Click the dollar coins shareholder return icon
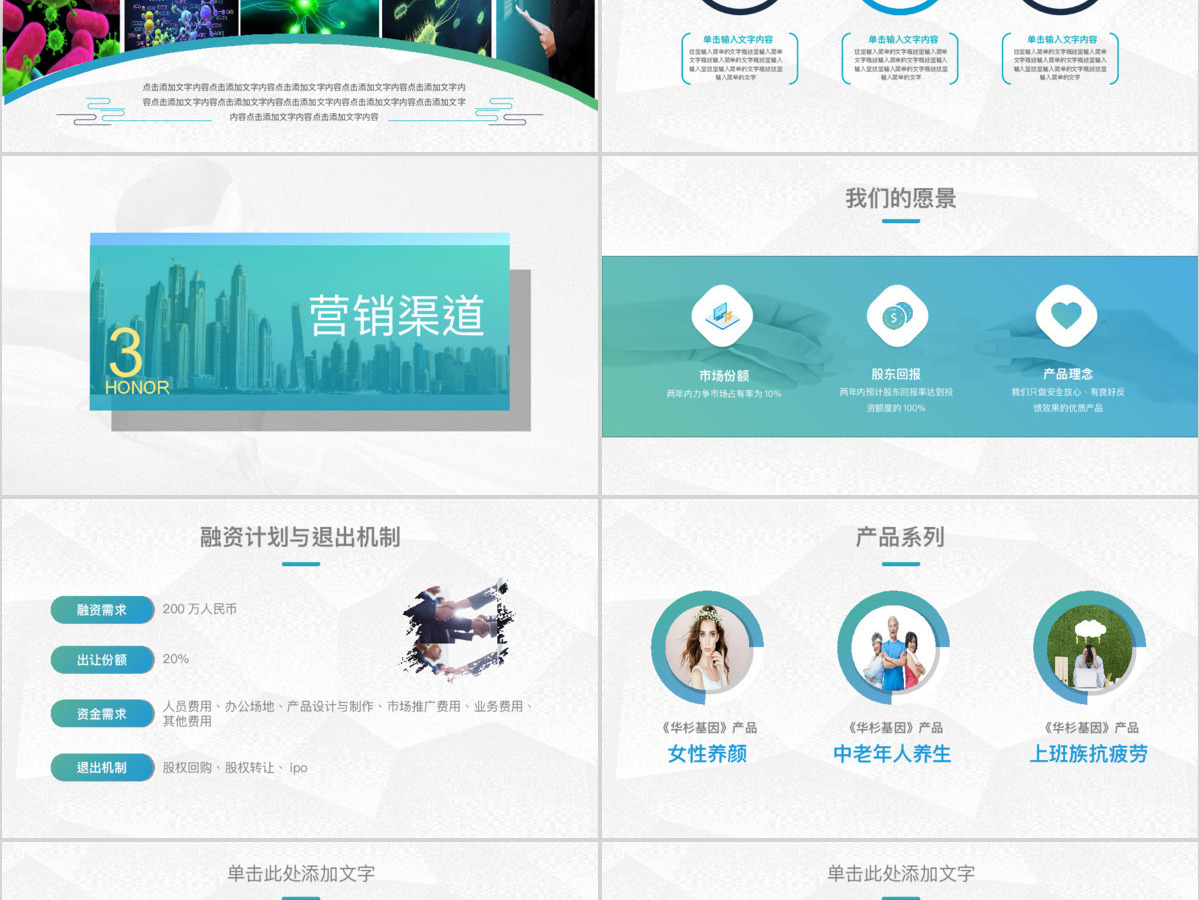The image size is (1200, 900). coord(897,316)
